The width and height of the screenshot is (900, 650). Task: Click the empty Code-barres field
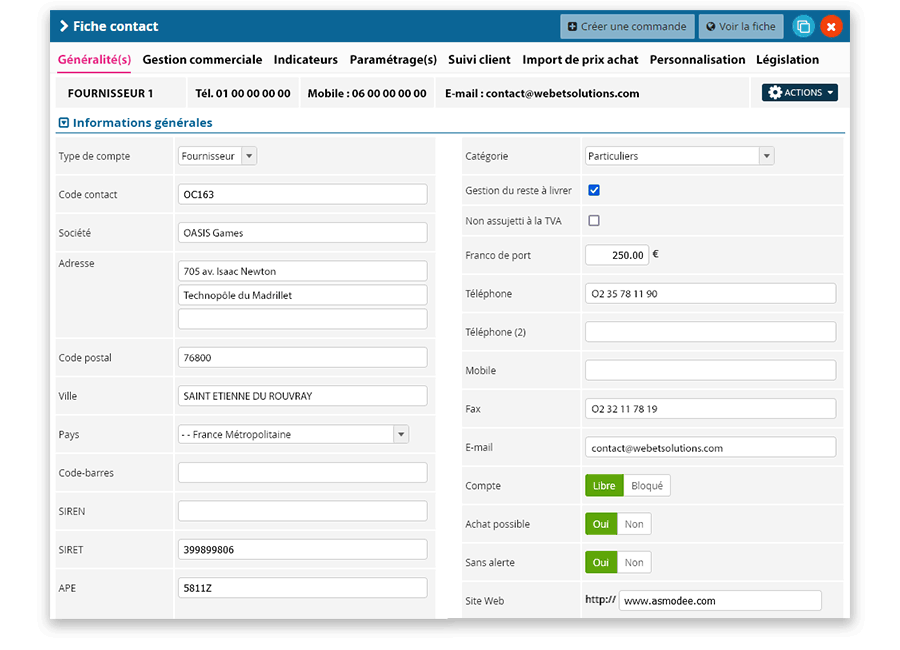302,473
